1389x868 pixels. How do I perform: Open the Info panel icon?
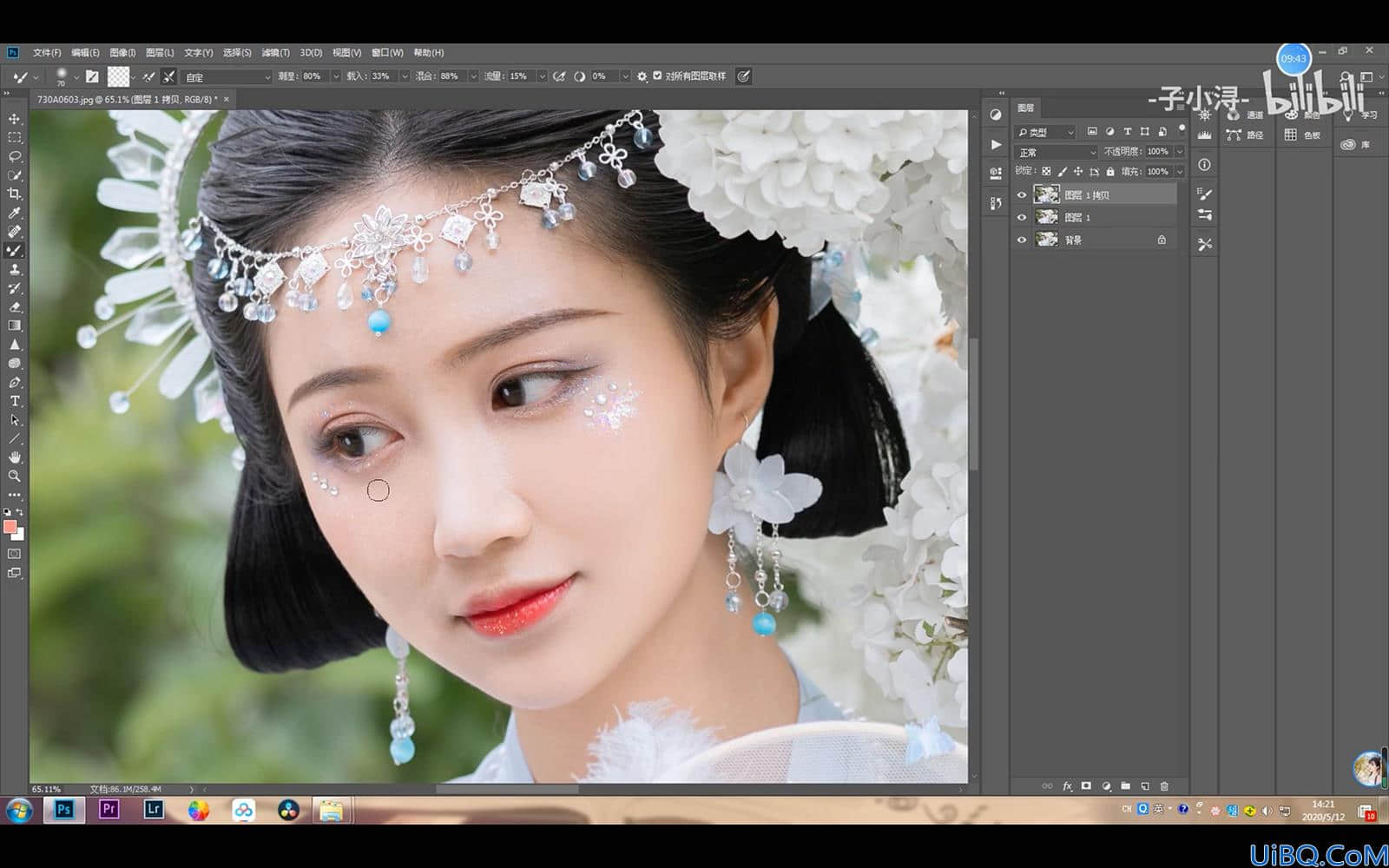[1204, 164]
